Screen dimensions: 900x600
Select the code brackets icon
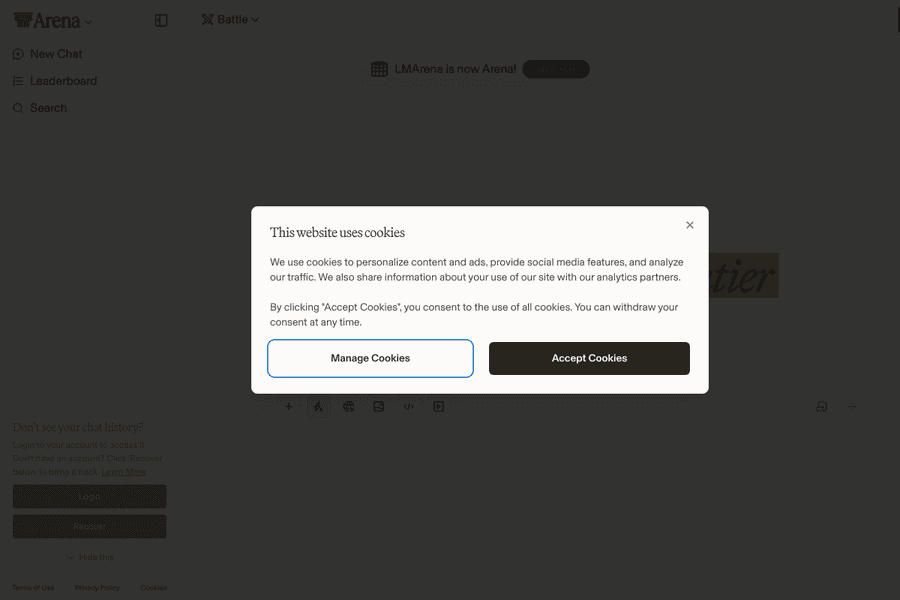(x=408, y=407)
